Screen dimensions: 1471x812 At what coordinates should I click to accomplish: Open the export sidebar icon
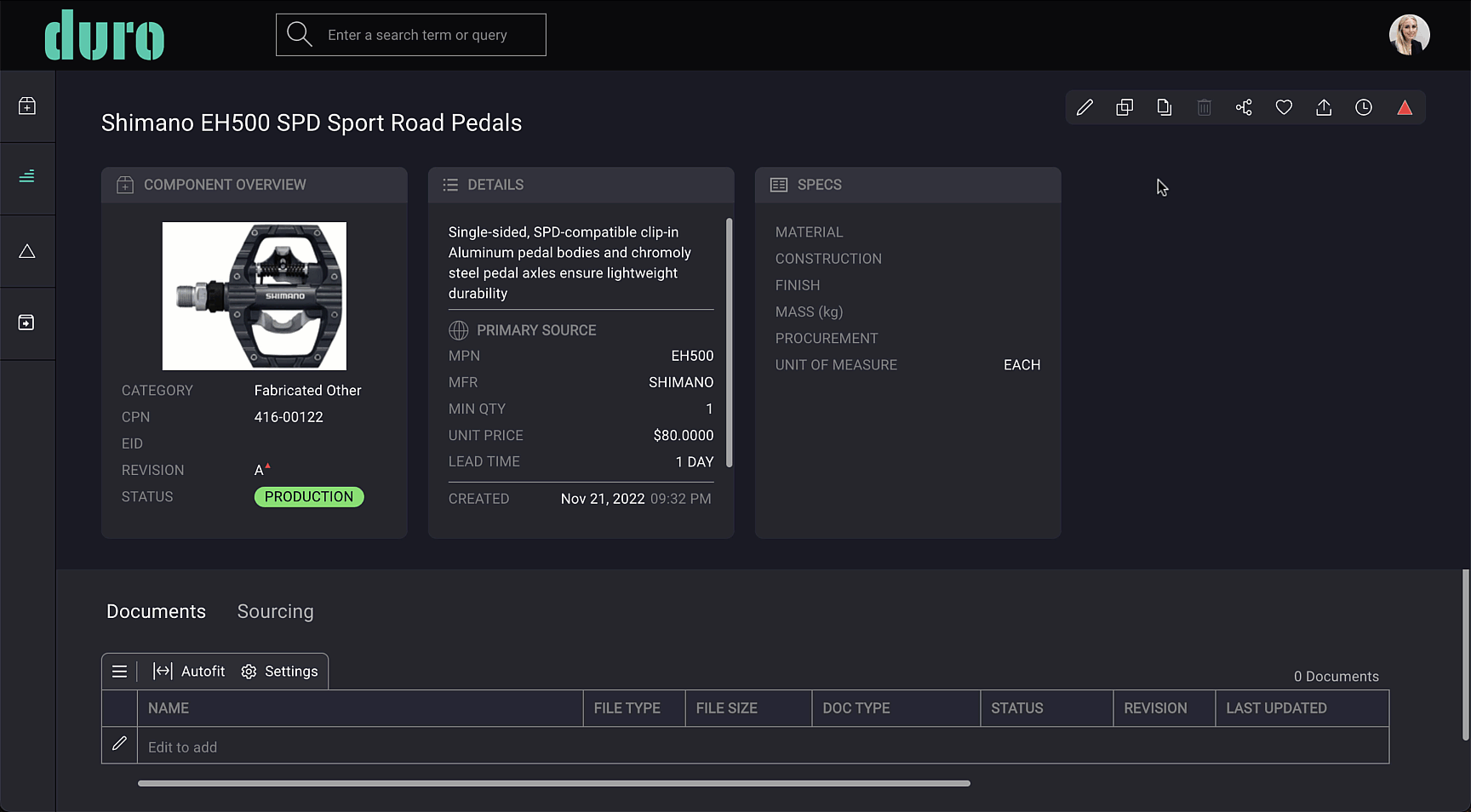click(26, 323)
